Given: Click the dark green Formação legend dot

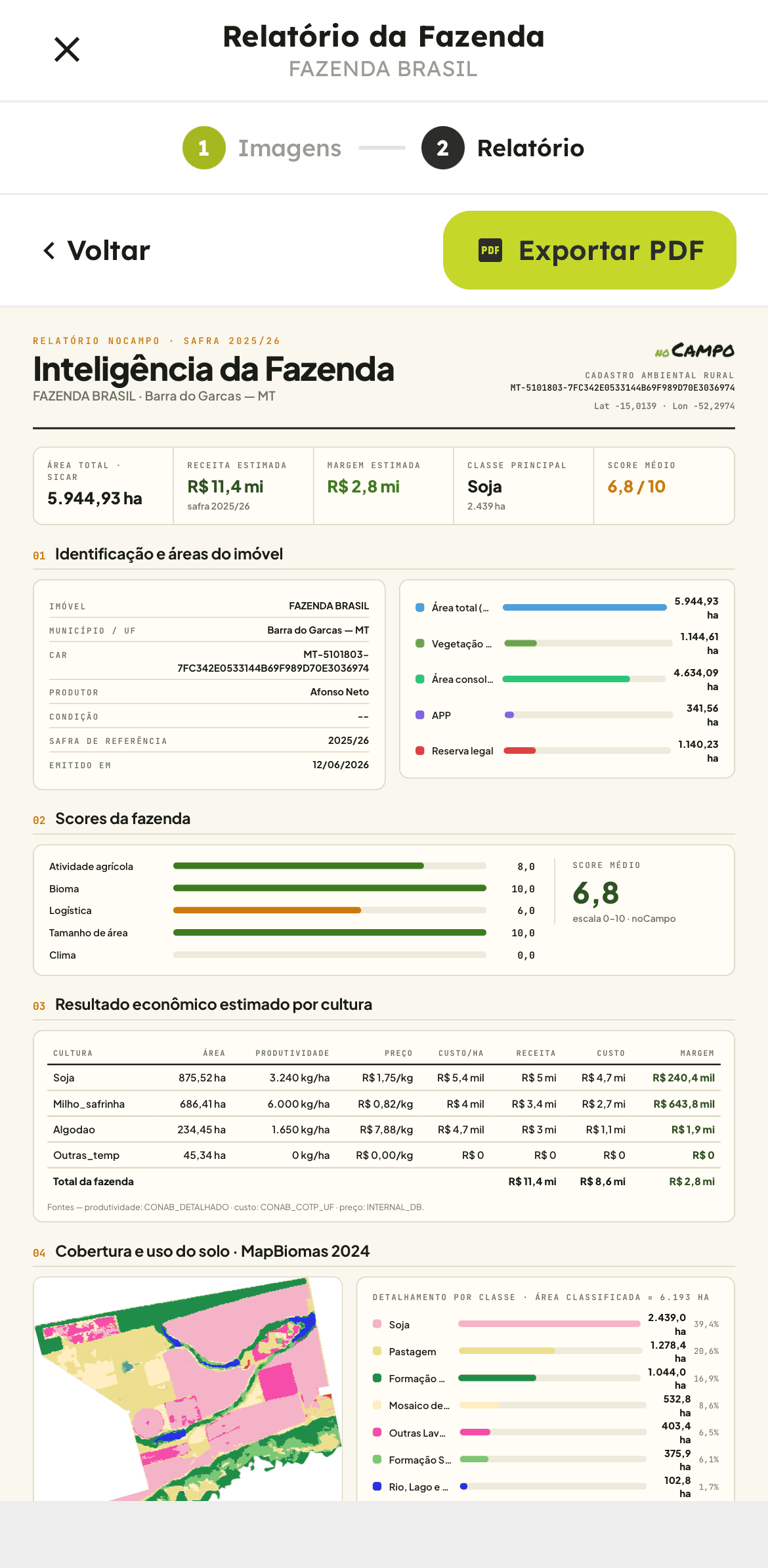Looking at the screenshot, I should click(x=377, y=1378).
